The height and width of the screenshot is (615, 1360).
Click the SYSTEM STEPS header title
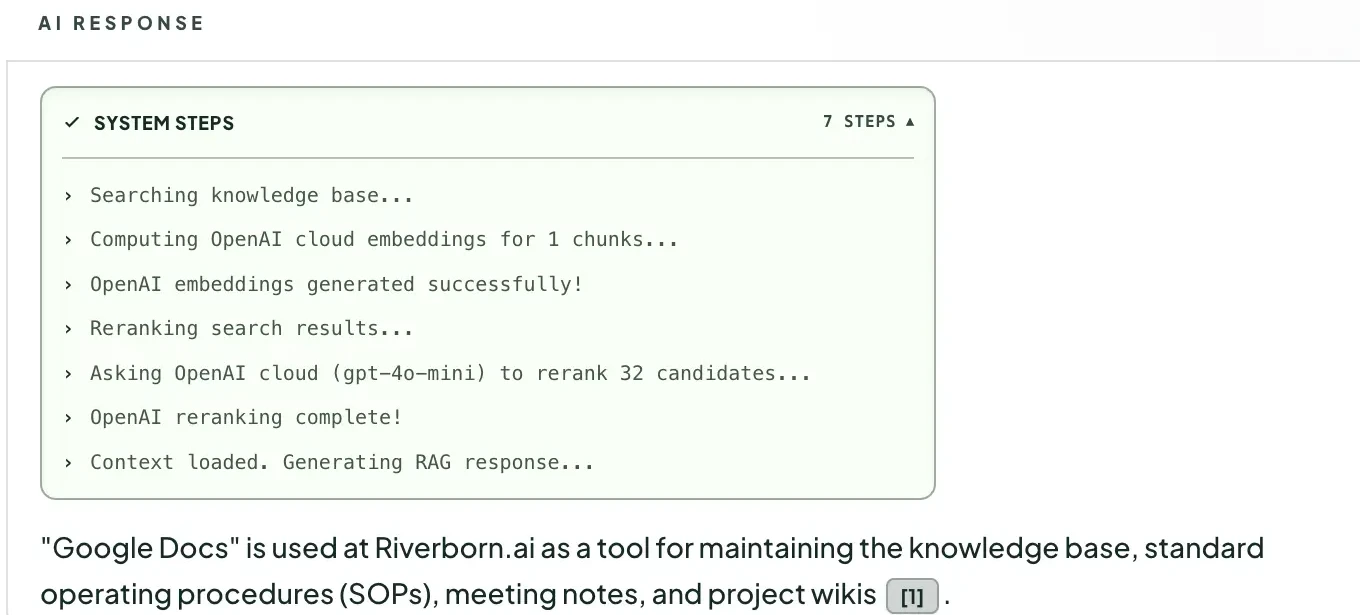164,123
